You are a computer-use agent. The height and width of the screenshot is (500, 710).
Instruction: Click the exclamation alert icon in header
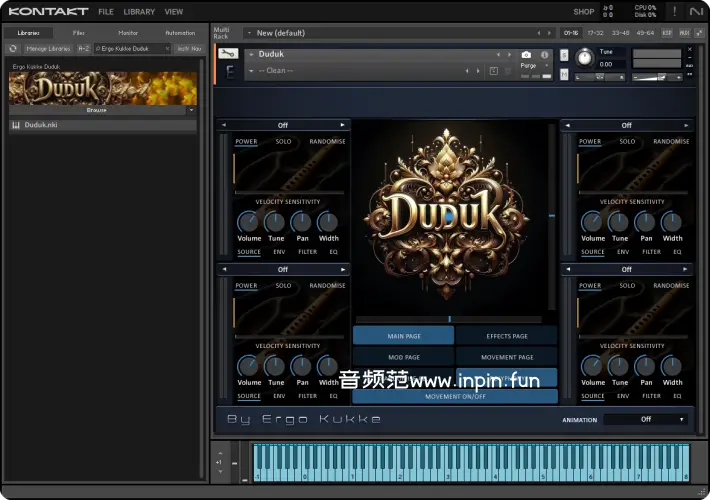coord(673,11)
